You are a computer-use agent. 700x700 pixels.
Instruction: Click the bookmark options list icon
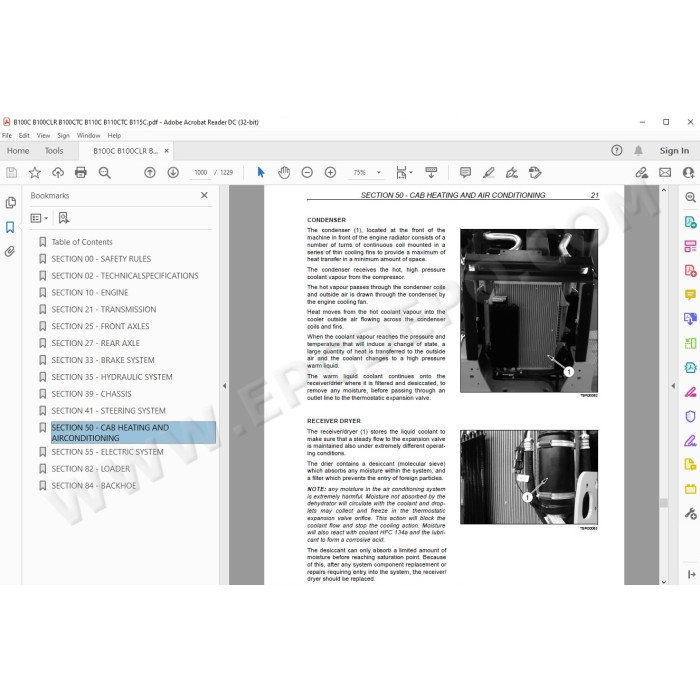point(39,218)
